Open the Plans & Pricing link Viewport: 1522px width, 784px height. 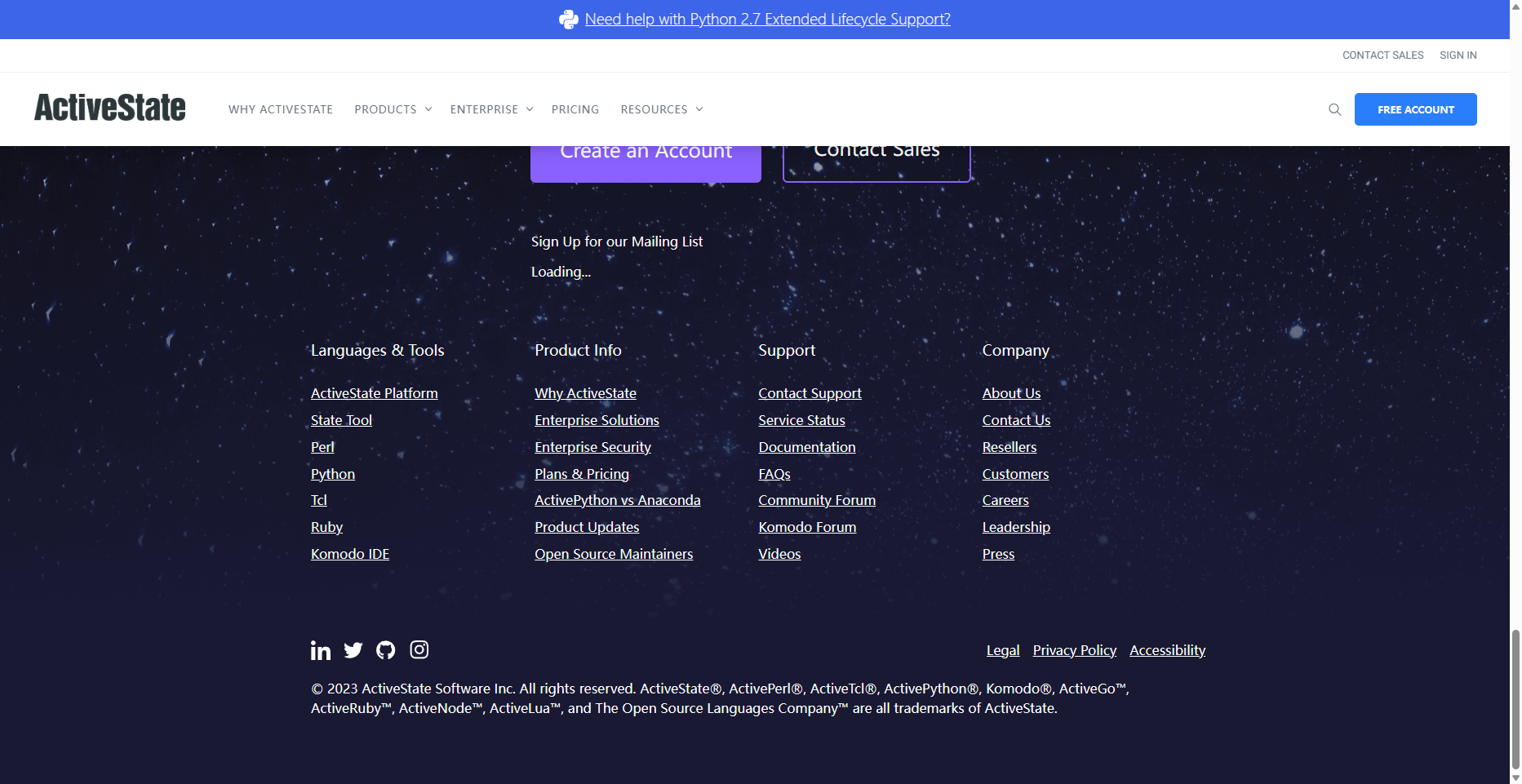coord(582,474)
